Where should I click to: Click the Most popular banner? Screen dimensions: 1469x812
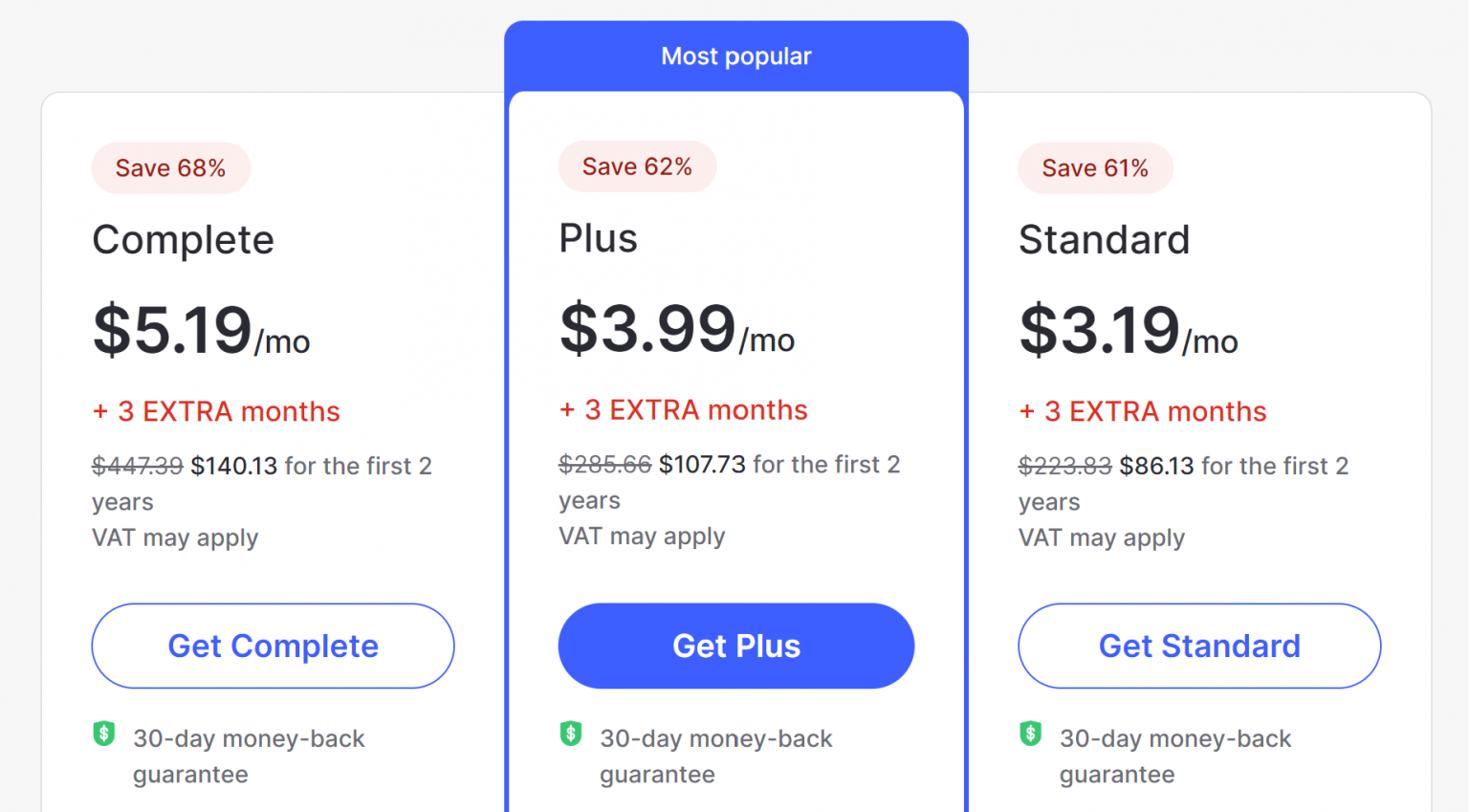[x=736, y=55]
